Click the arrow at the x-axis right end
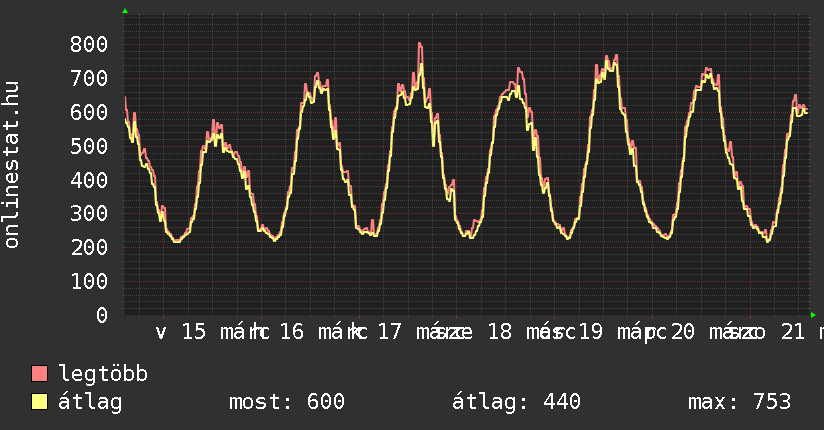The width and height of the screenshot is (824, 430). tap(812, 314)
